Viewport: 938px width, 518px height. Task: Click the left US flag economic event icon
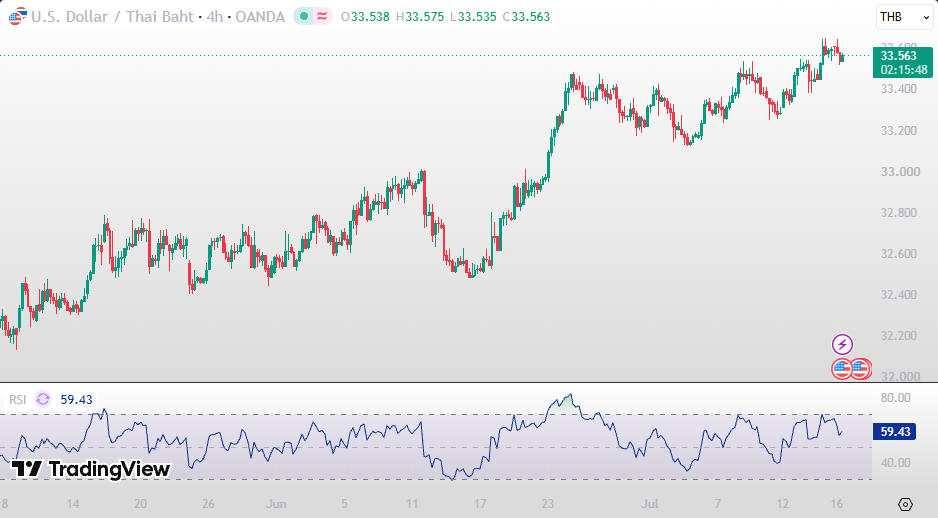(x=842, y=369)
